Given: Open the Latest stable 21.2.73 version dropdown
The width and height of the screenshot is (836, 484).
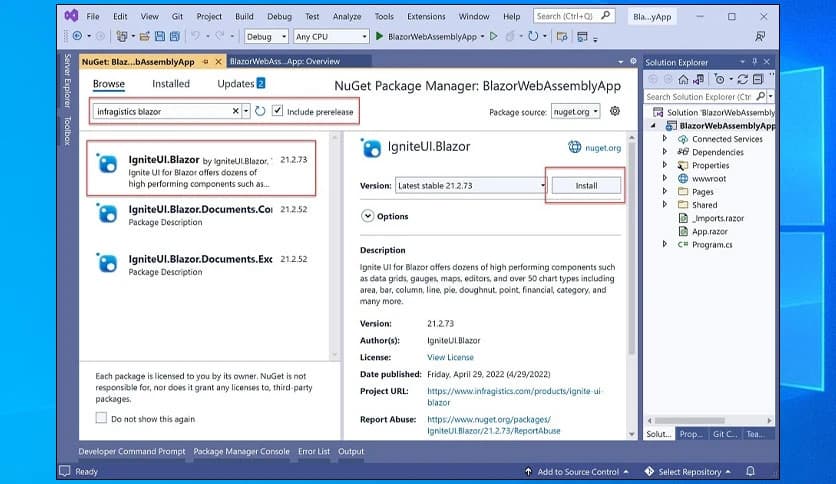Looking at the screenshot, I should point(470,185).
